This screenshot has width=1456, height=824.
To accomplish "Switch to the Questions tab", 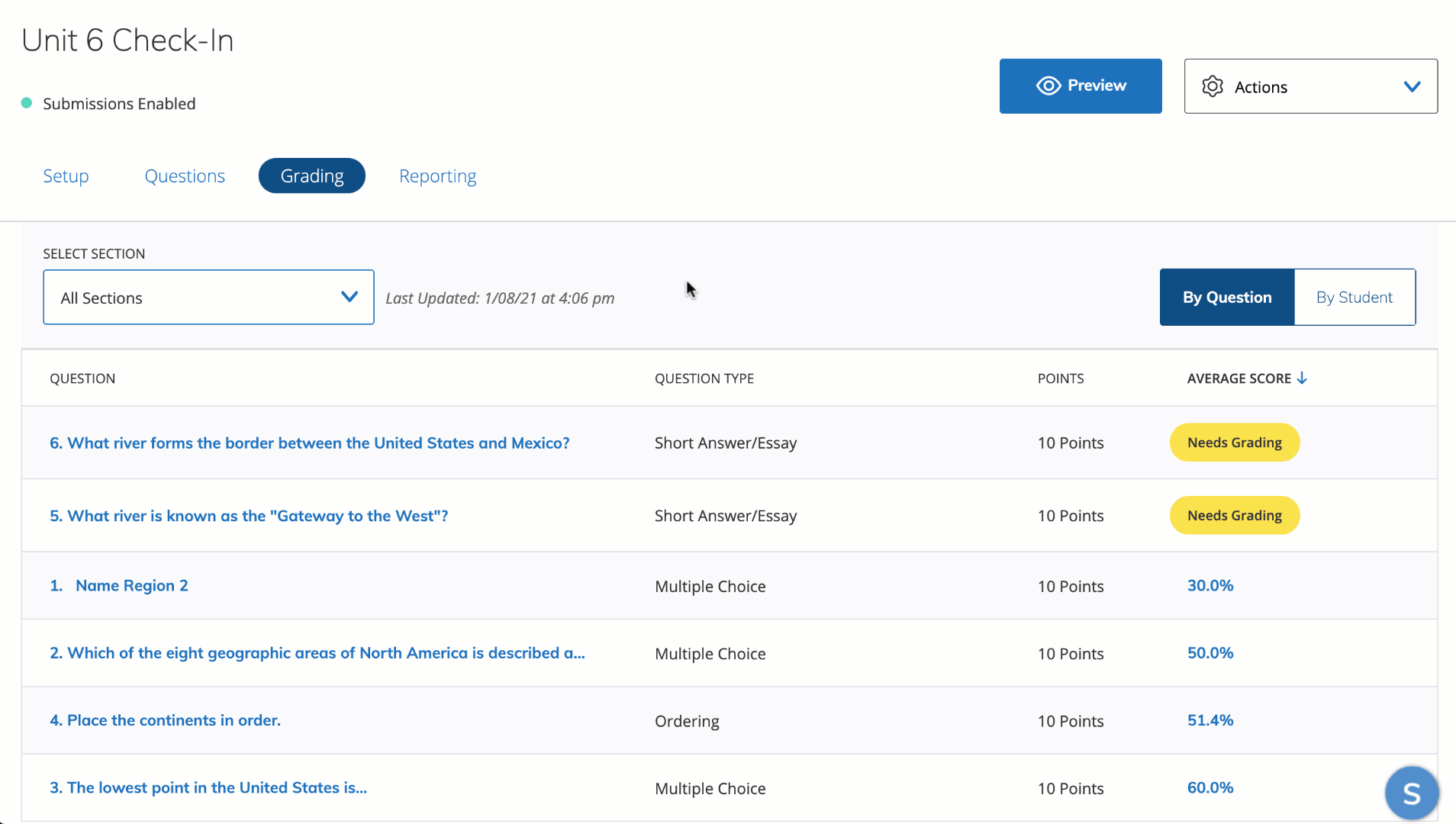I will (185, 176).
